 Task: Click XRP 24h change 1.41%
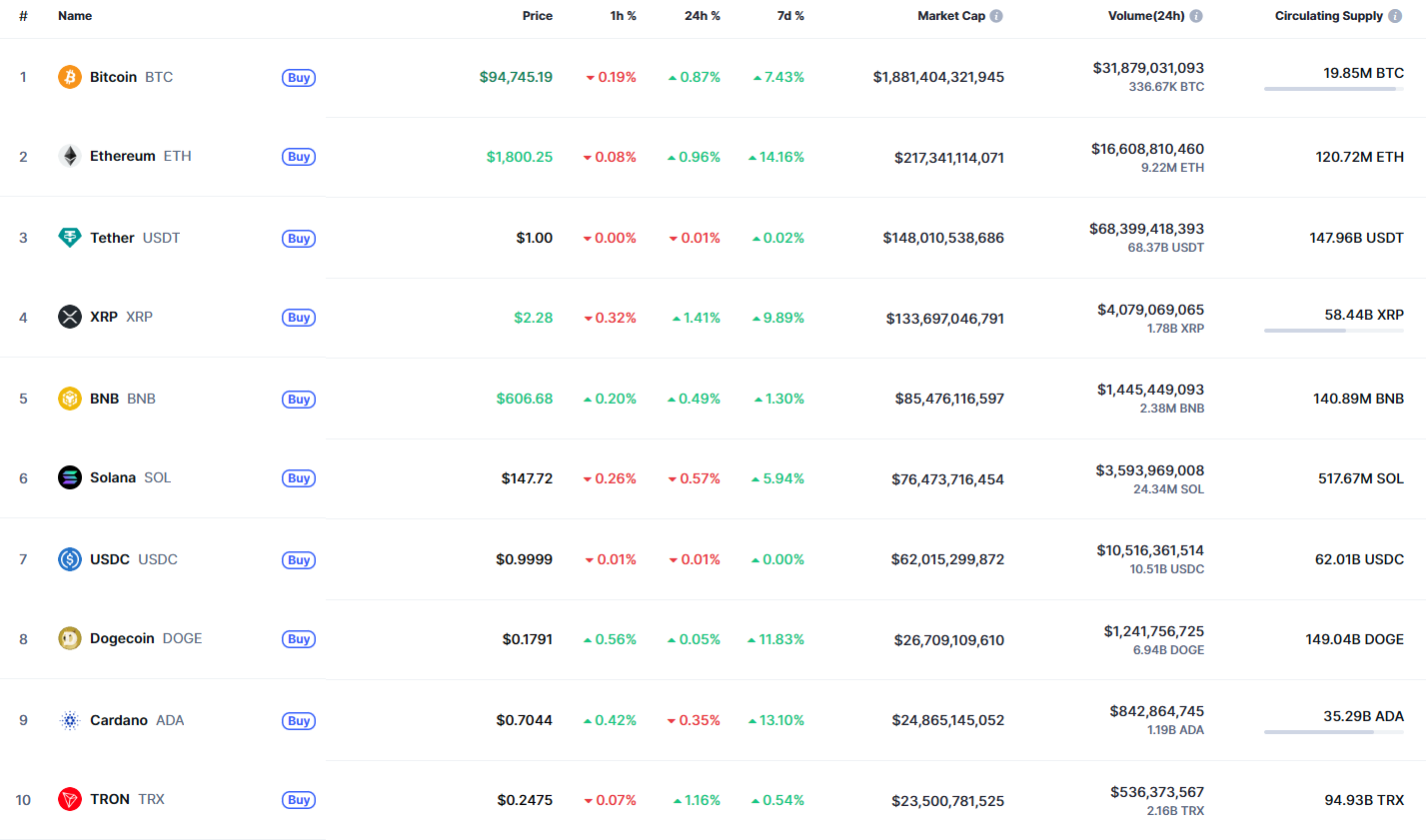697,318
